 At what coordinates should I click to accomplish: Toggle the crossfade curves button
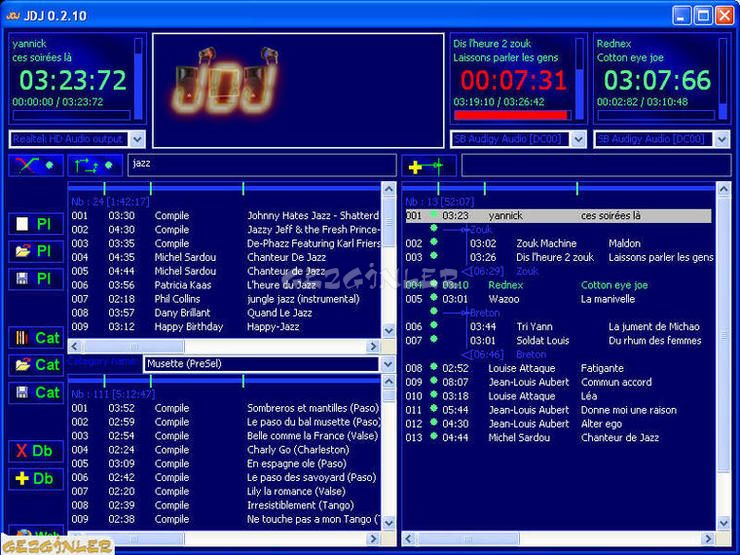35,165
